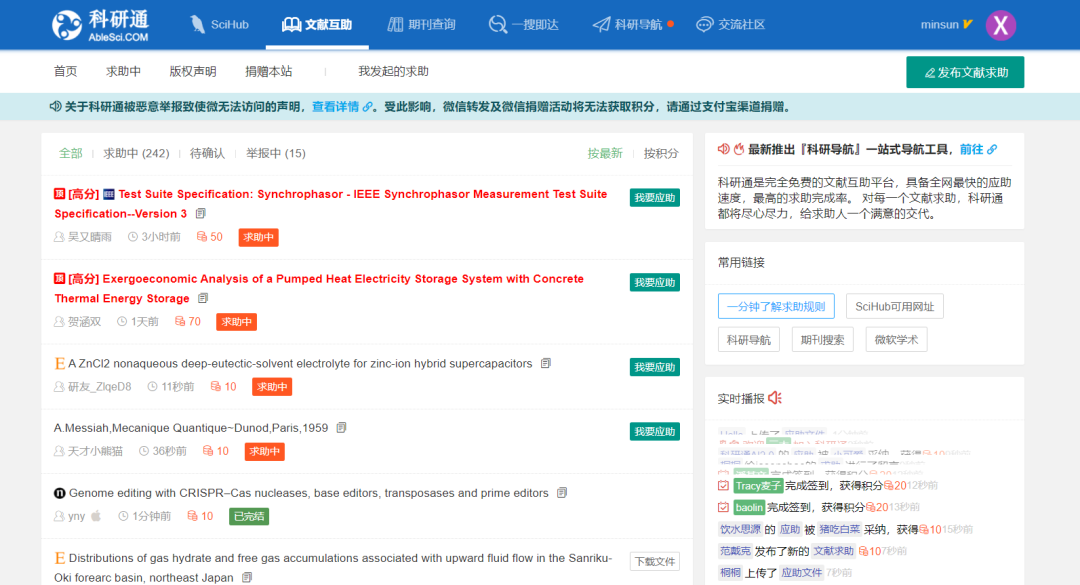The height and width of the screenshot is (585, 1080).
Task: Click the 一分钟了解求助规则 button
Action: [x=776, y=306]
